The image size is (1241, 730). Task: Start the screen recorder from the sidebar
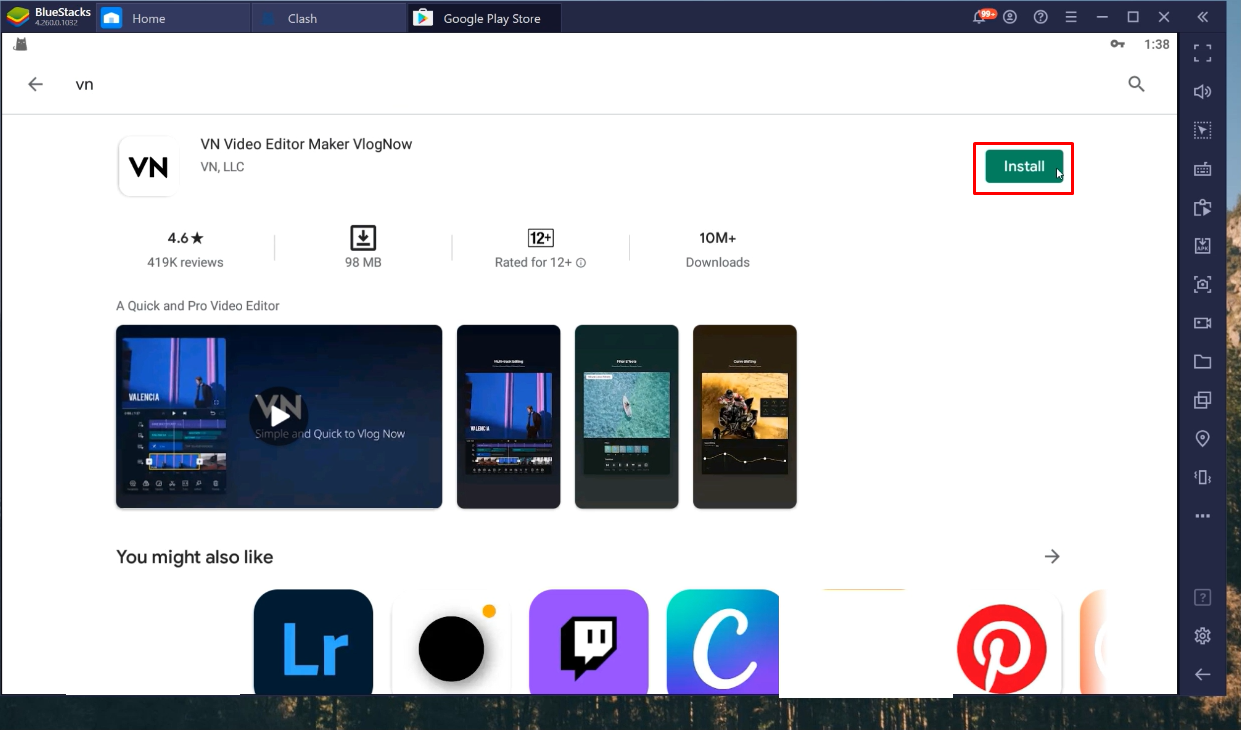point(1202,322)
